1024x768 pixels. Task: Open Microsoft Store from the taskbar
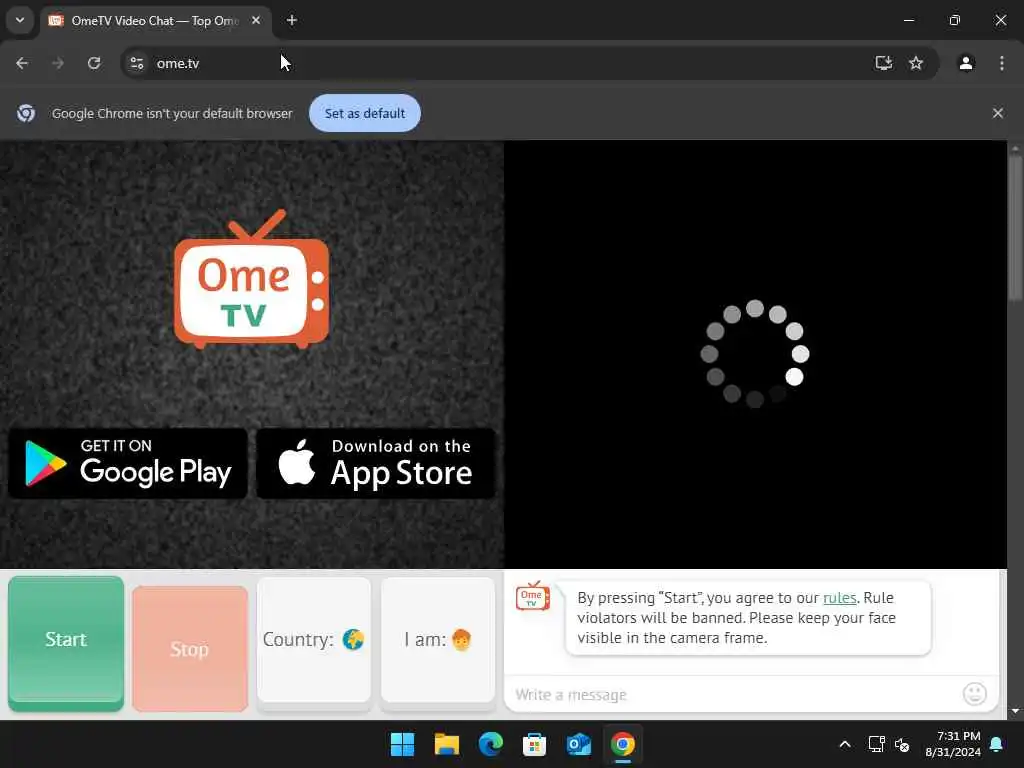(x=534, y=744)
